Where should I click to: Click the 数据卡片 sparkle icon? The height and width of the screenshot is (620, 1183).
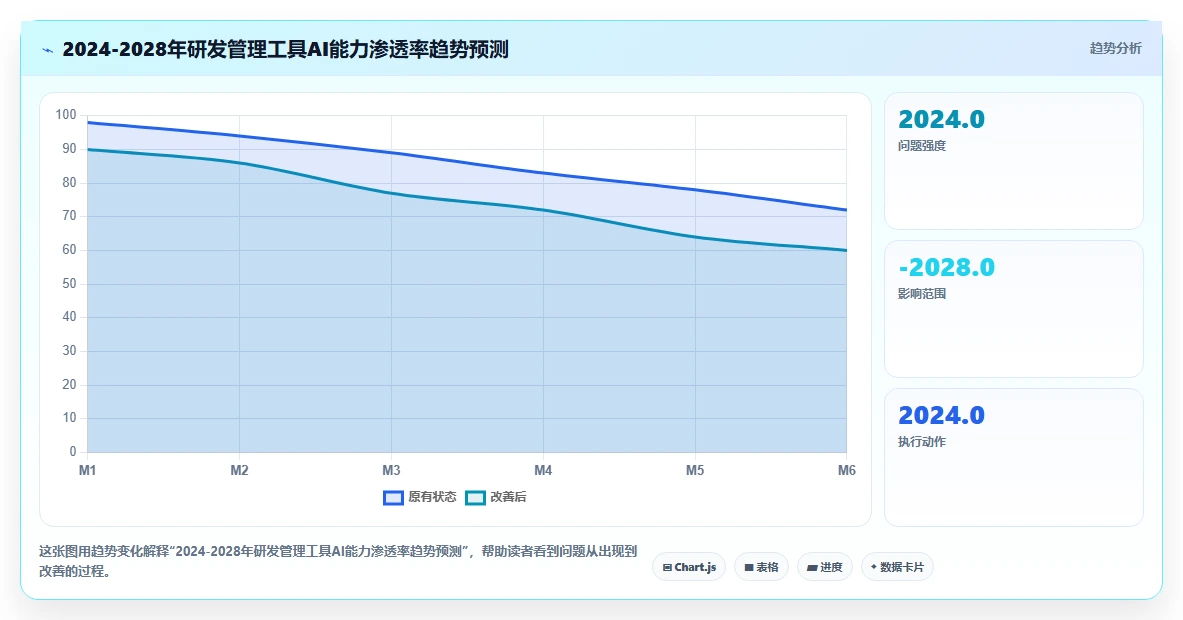(874, 566)
